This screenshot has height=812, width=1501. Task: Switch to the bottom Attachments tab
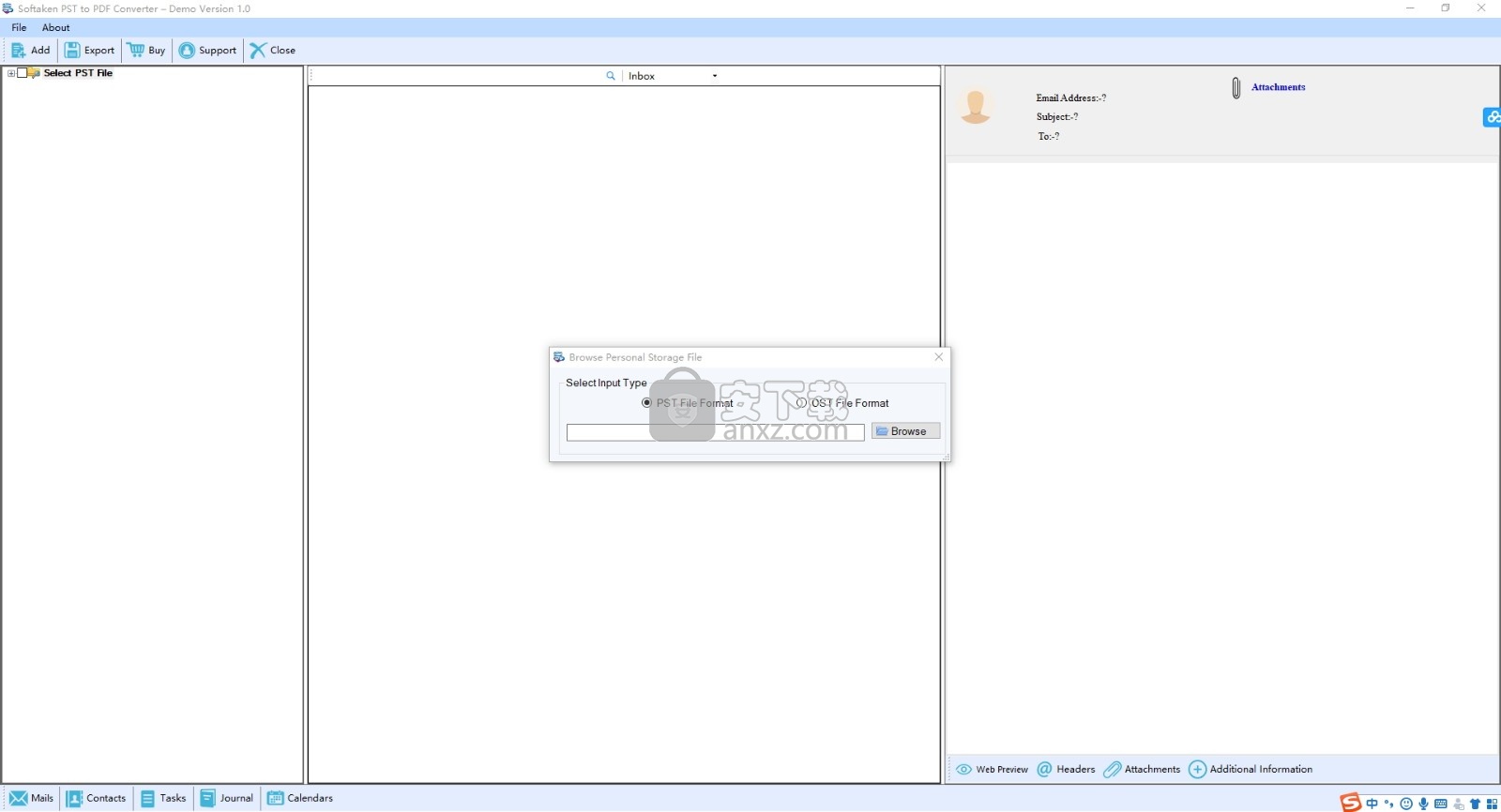pyautogui.click(x=1142, y=770)
